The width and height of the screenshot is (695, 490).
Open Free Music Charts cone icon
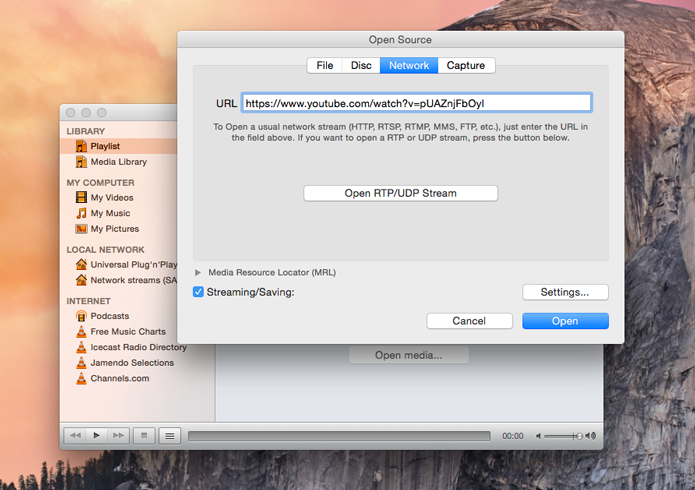tap(81, 332)
